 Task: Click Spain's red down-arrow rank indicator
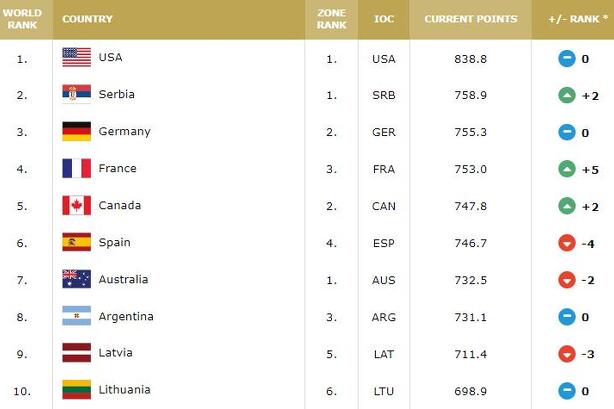tap(566, 243)
